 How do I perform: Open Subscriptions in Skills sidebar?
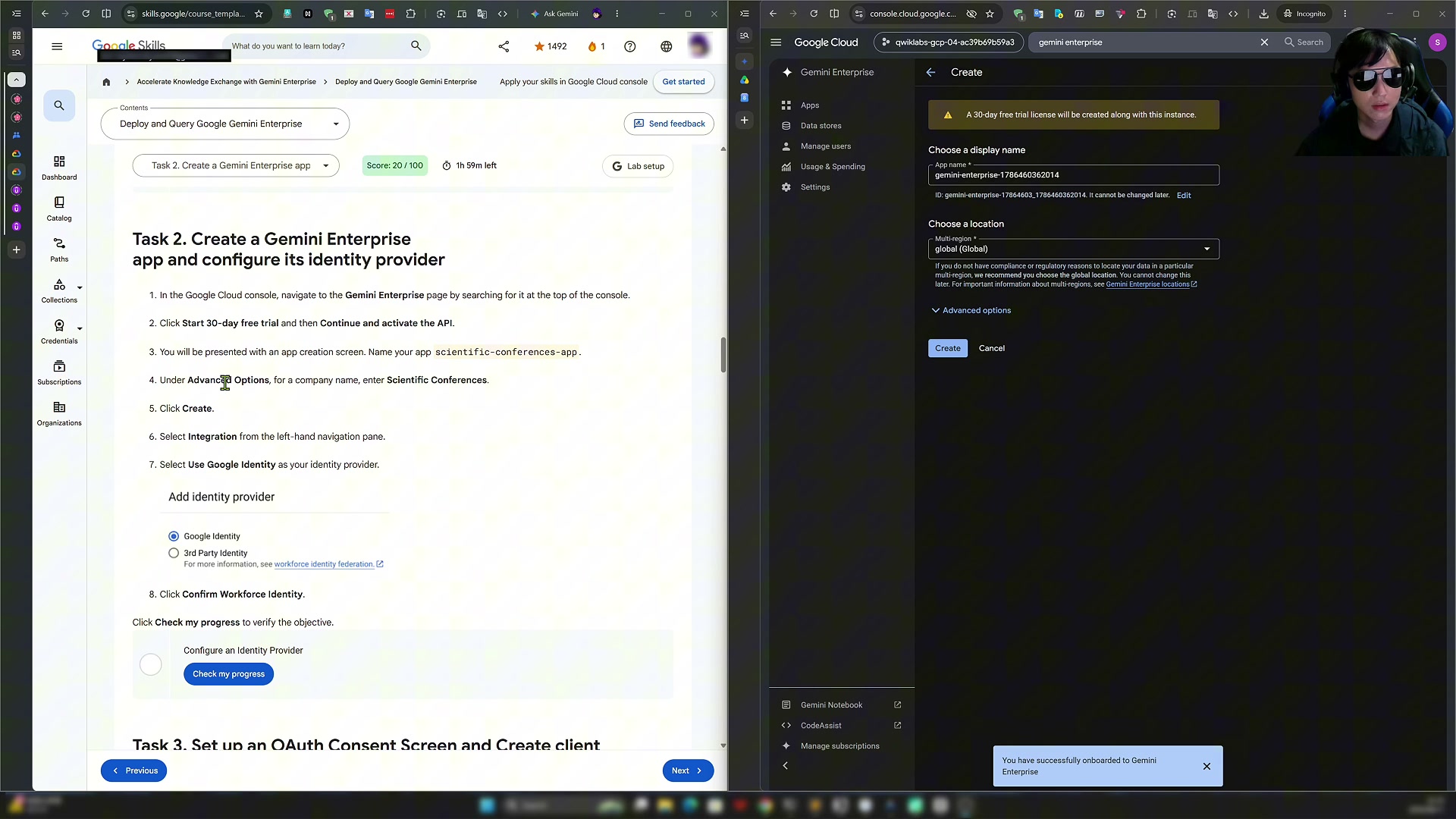pos(59,373)
